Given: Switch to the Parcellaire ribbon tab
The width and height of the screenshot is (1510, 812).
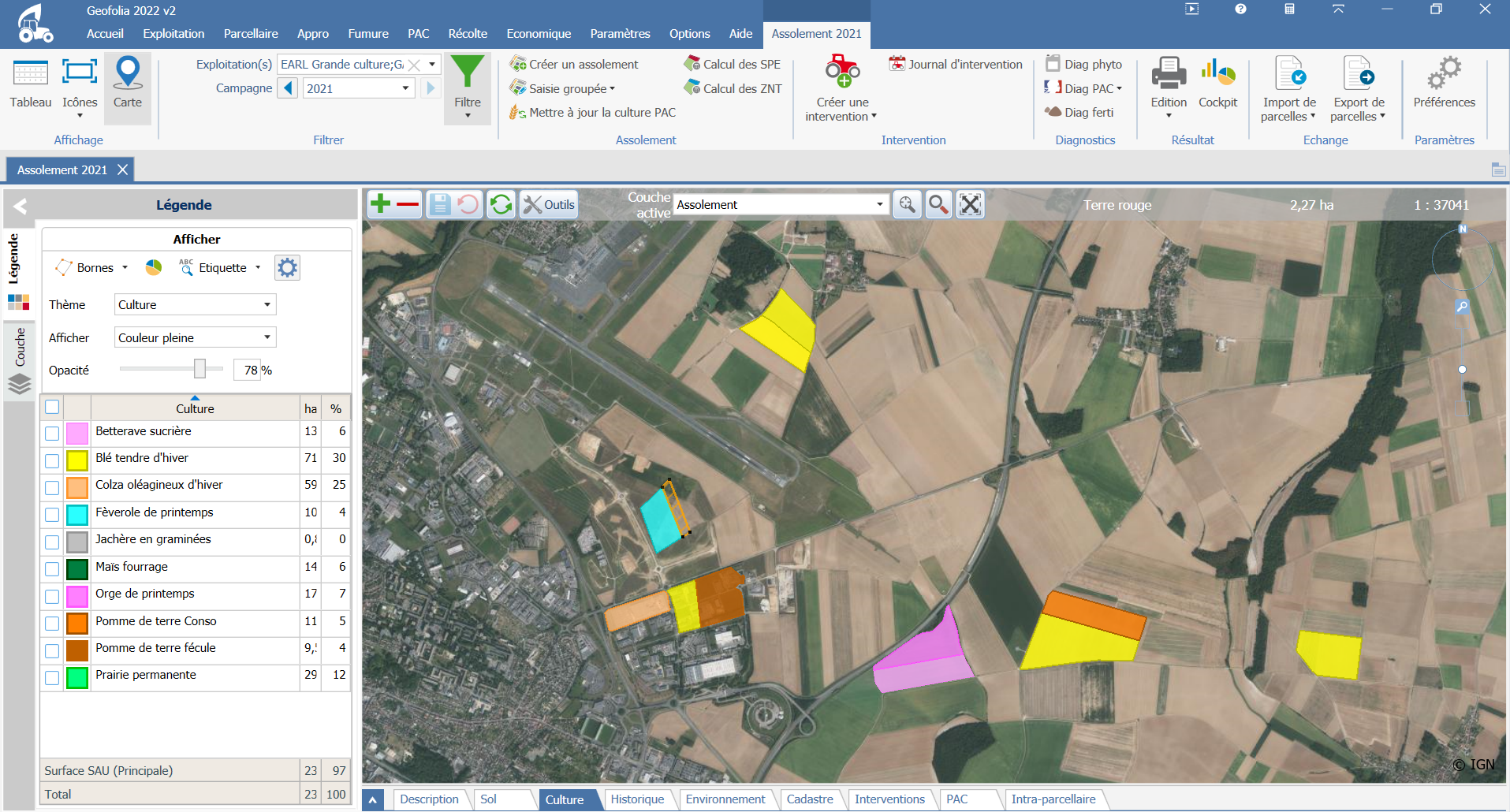Looking at the screenshot, I should click(x=251, y=33).
